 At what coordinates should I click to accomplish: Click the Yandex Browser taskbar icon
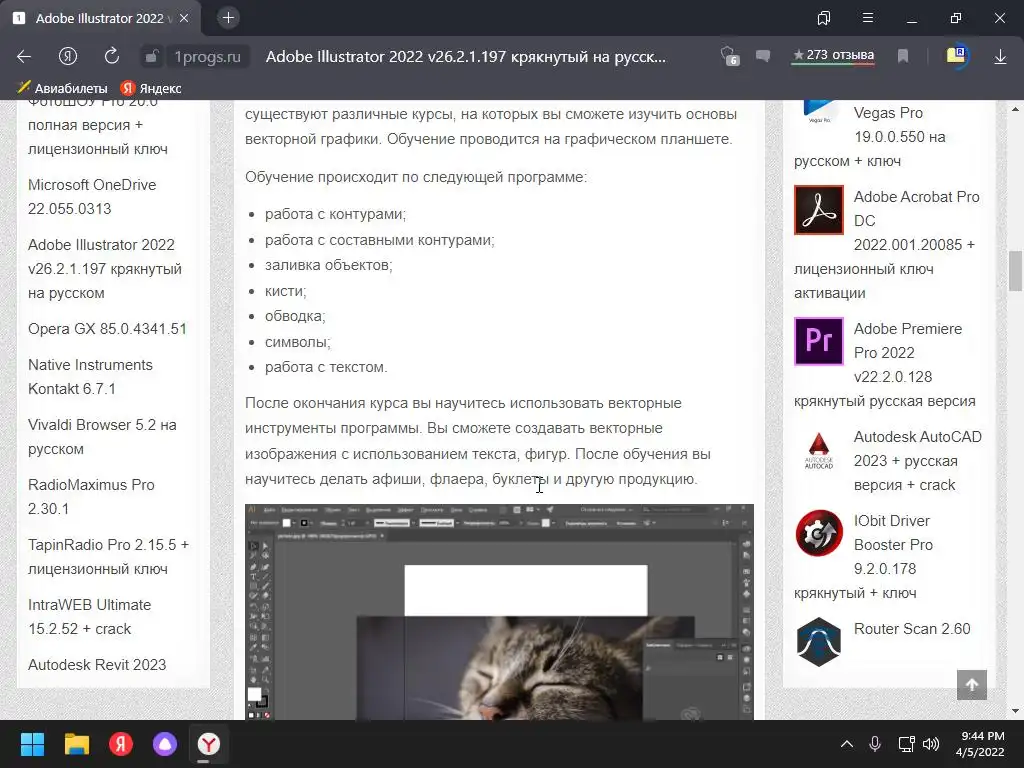tap(209, 744)
